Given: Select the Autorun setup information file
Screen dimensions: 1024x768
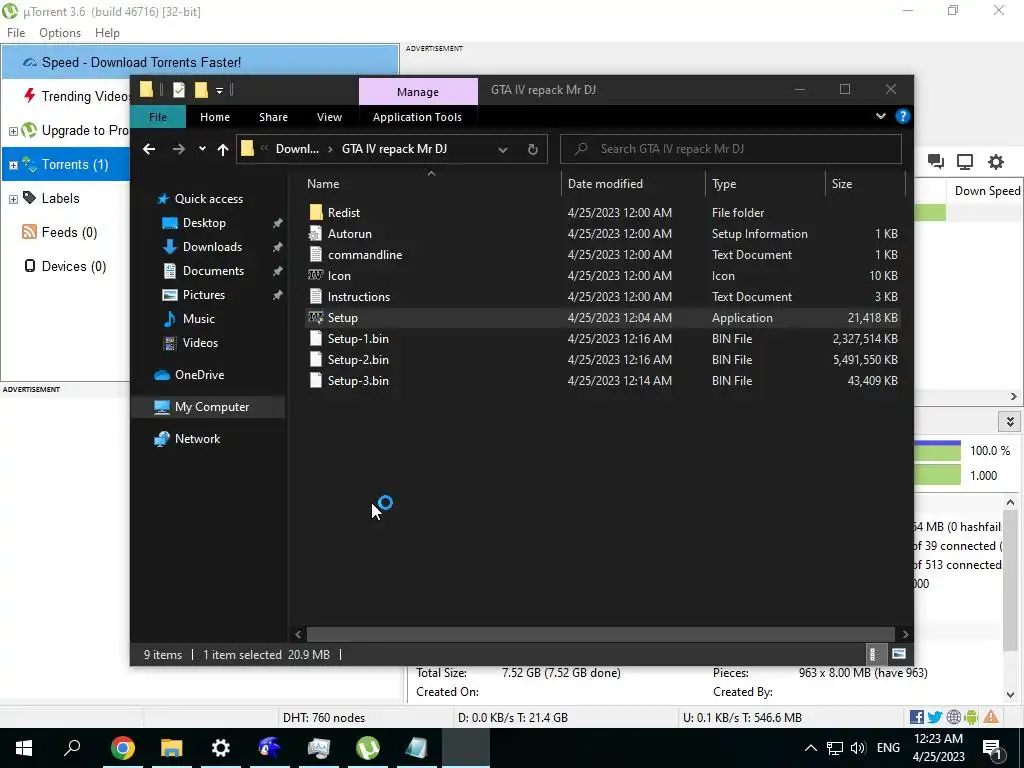Looking at the screenshot, I should pyautogui.click(x=349, y=234).
